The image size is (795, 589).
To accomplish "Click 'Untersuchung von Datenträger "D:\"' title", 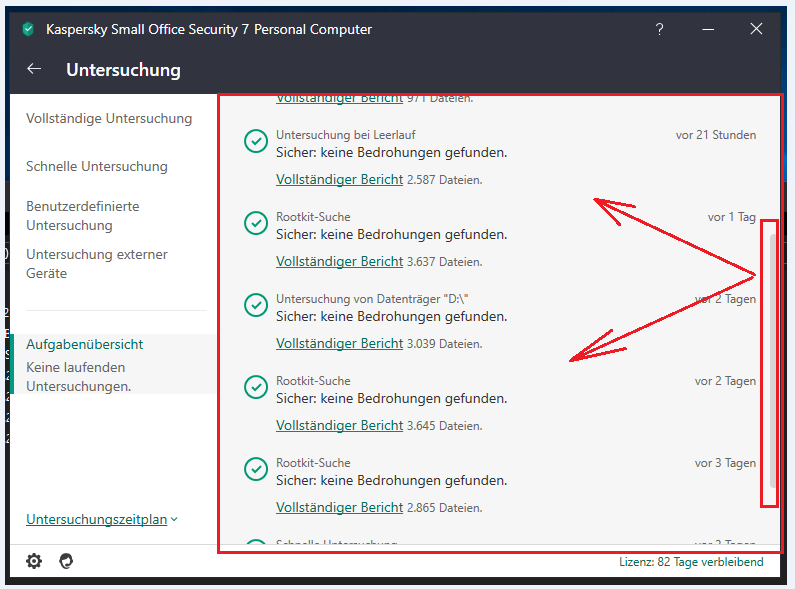I will click(372, 299).
